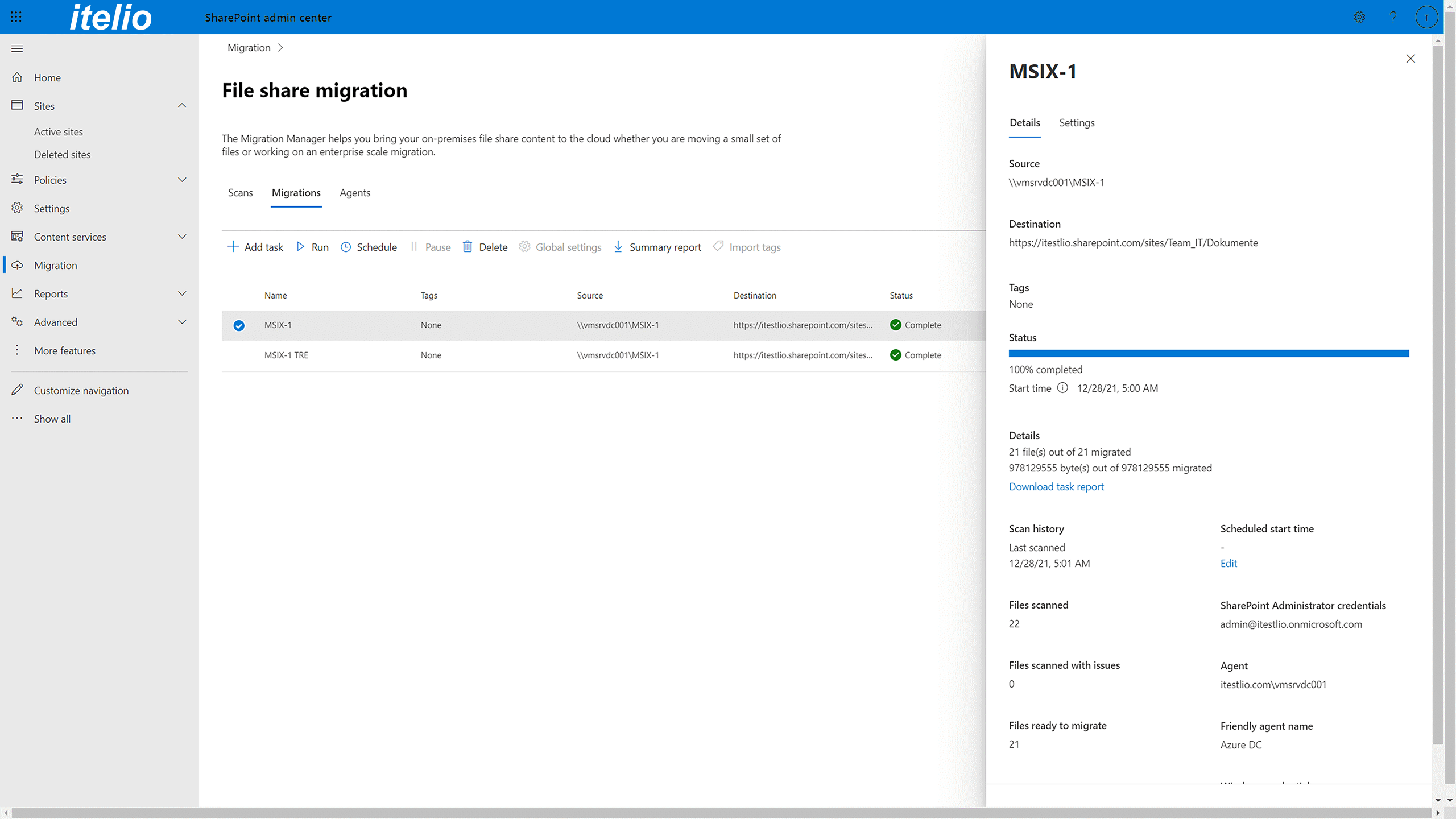Screen dimensions: 1456x819
Task: Open the Details tab in panel
Action: click(1025, 123)
